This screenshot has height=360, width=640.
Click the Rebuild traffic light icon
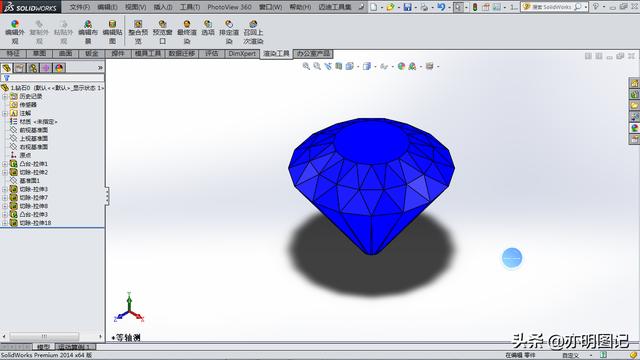coord(475,7)
